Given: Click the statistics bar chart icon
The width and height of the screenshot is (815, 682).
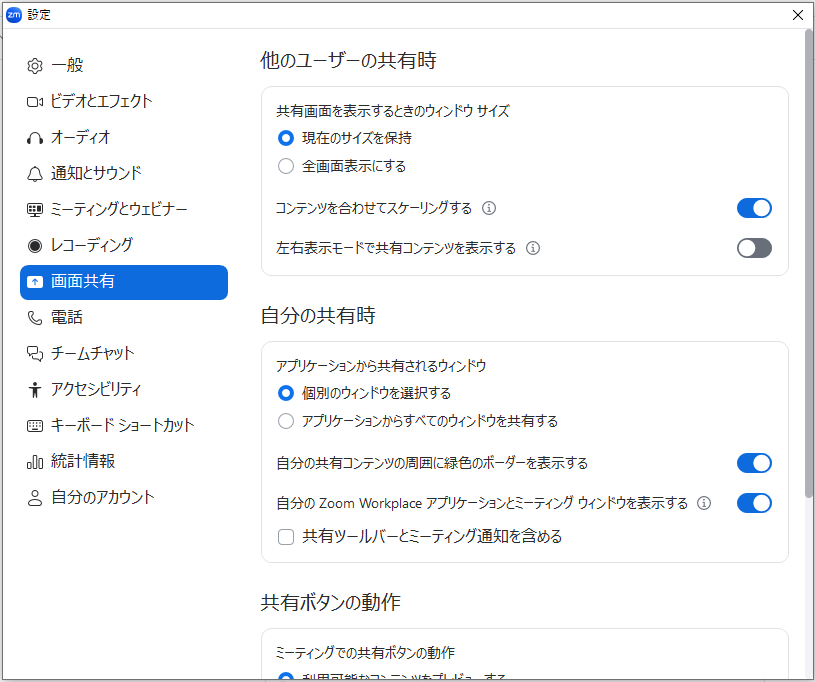Looking at the screenshot, I should pyautogui.click(x=35, y=462).
